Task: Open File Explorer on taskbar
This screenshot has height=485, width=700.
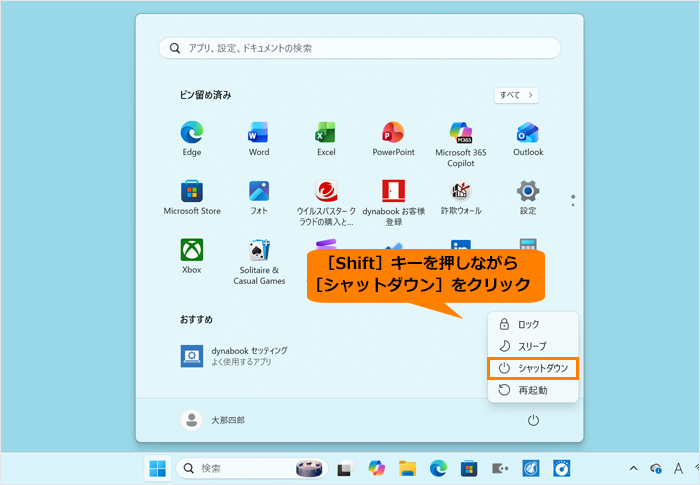Action: coord(407,468)
